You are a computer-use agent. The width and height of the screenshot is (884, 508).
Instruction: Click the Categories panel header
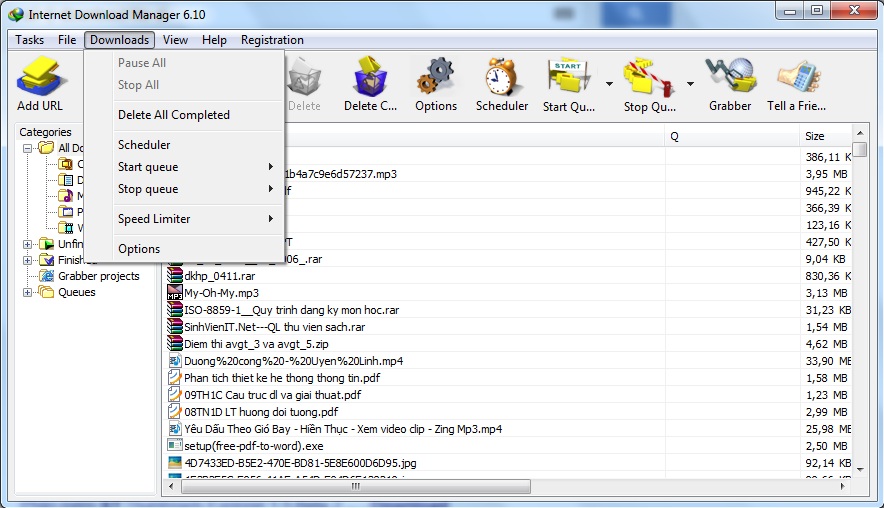(45, 132)
